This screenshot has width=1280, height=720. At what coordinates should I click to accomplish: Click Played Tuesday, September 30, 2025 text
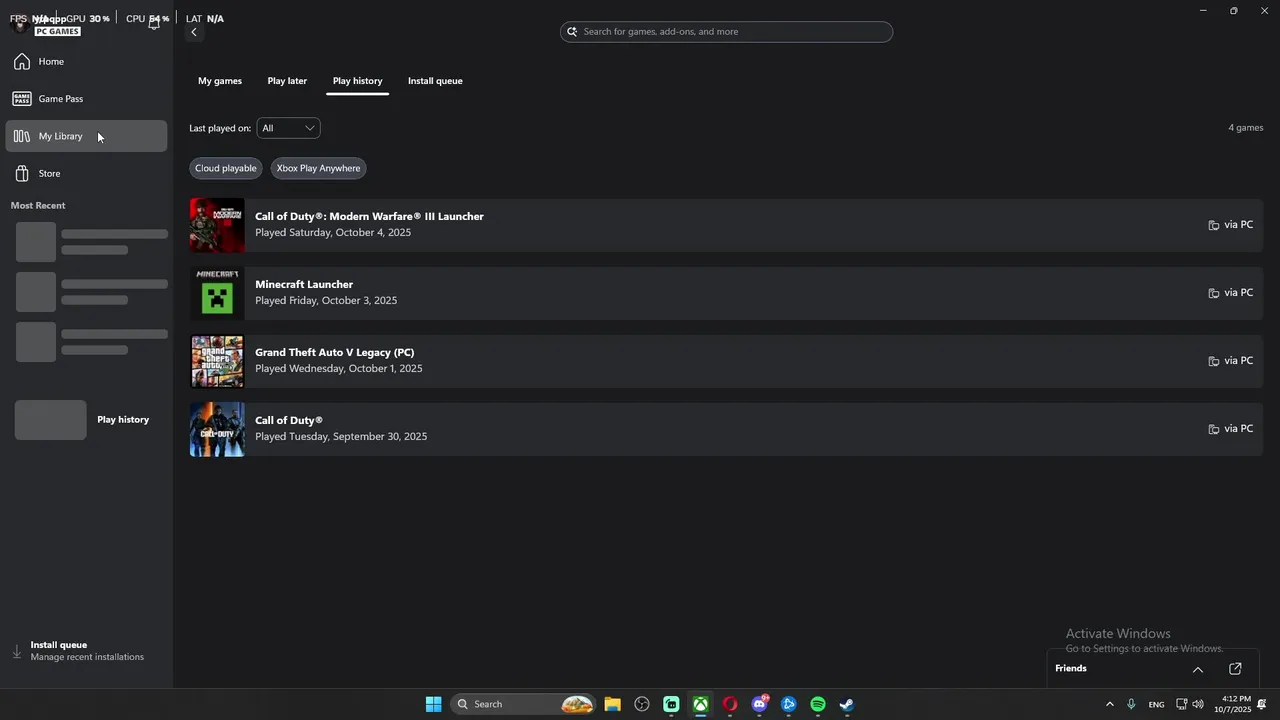(x=341, y=436)
